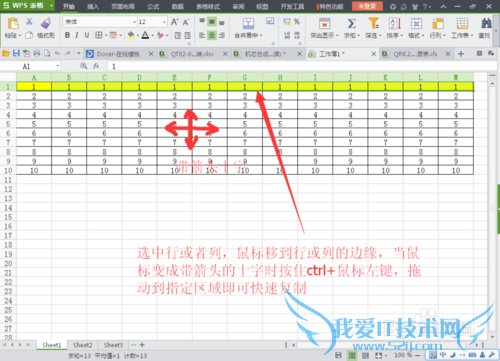Switch to Sheet2 tab

tap(82, 345)
